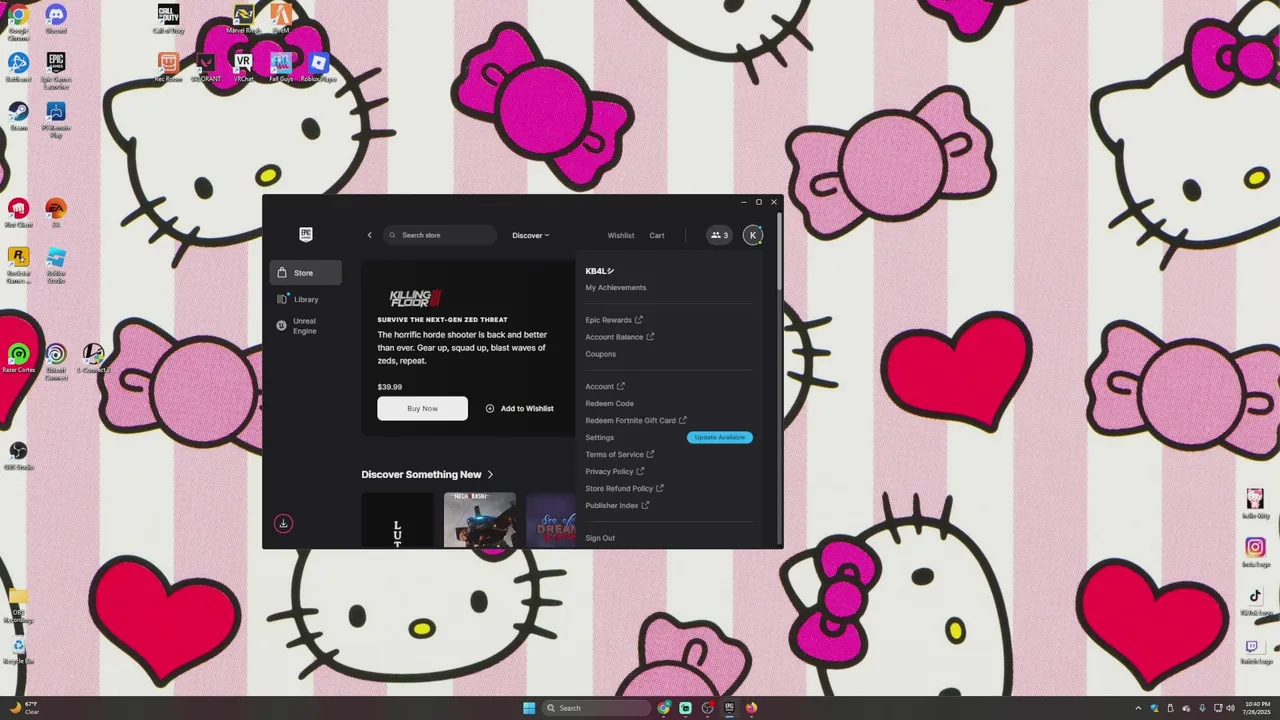Open the Library section
This screenshot has height=720, width=1280.
click(305, 299)
